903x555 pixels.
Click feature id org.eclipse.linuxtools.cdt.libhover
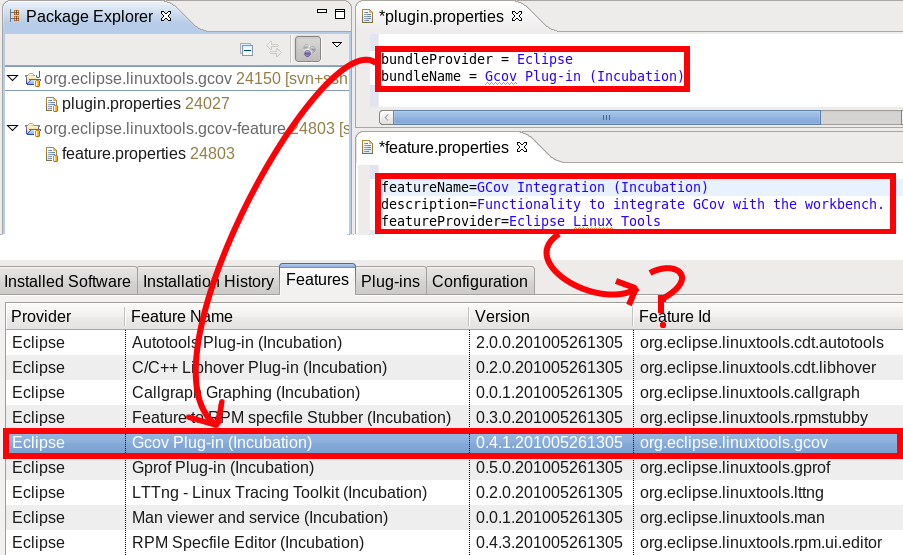[758, 367]
